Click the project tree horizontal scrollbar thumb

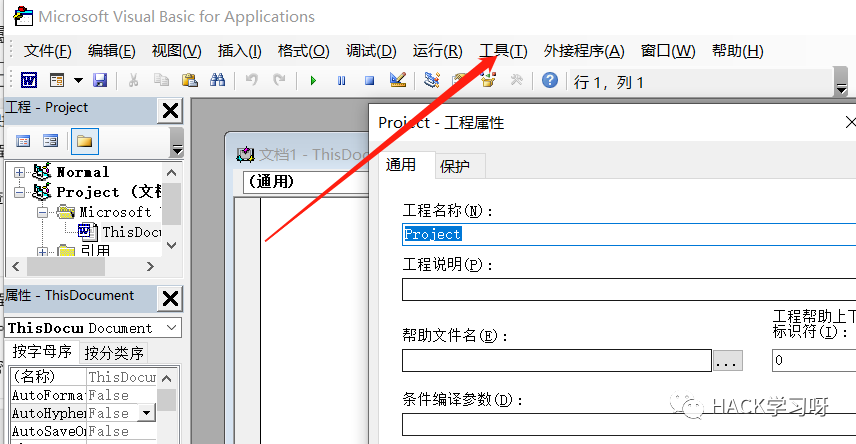(x=66, y=267)
